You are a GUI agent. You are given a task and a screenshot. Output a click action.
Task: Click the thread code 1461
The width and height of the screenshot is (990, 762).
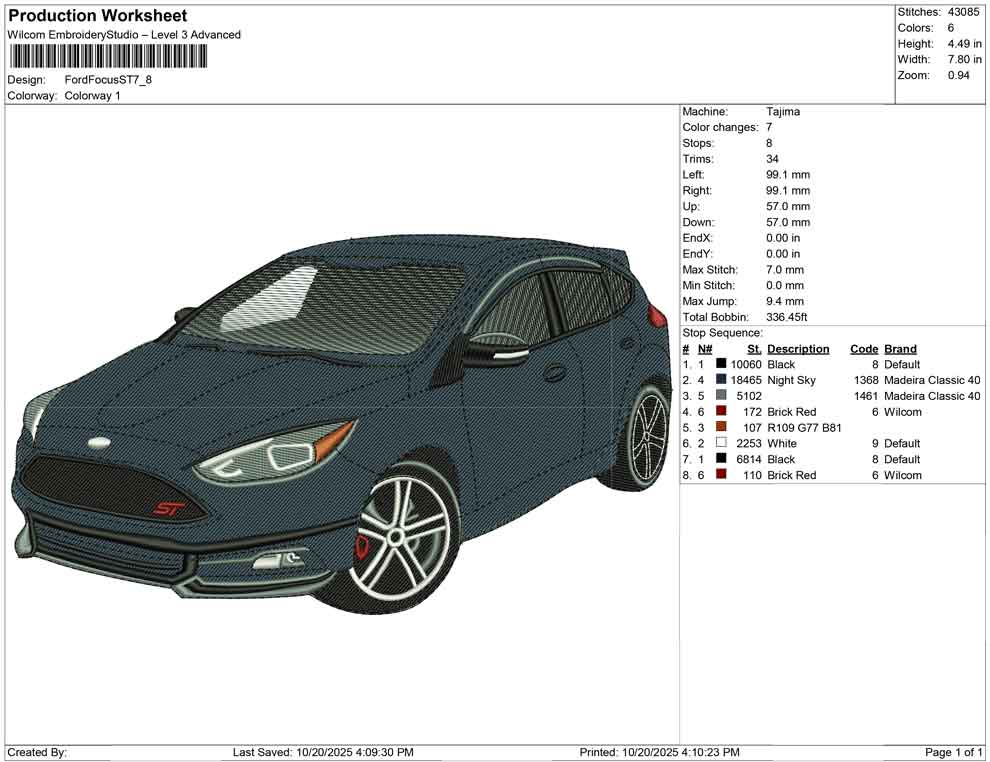(x=866, y=396)
